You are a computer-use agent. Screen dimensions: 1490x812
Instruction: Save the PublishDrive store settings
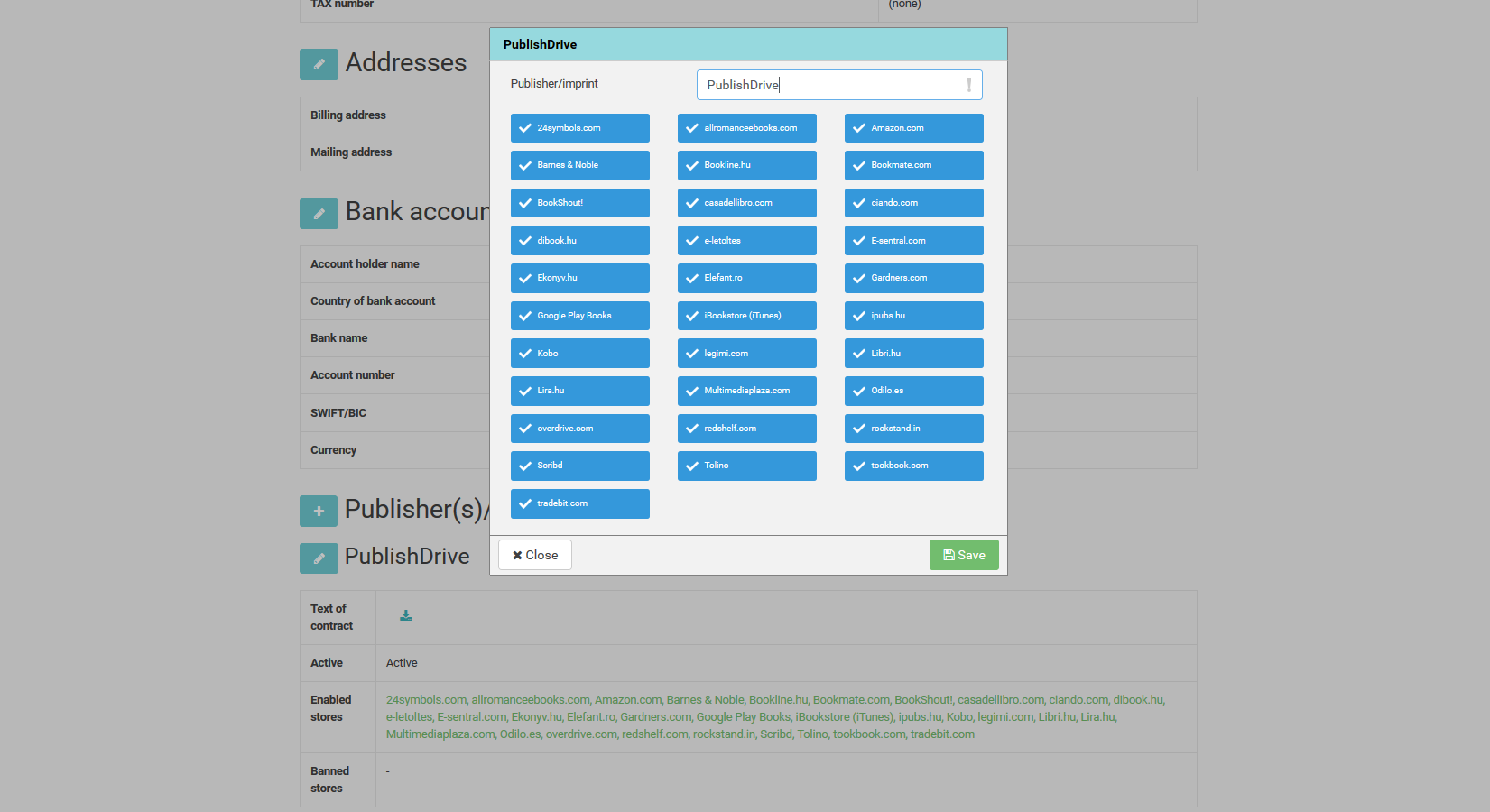pos(964,555)
